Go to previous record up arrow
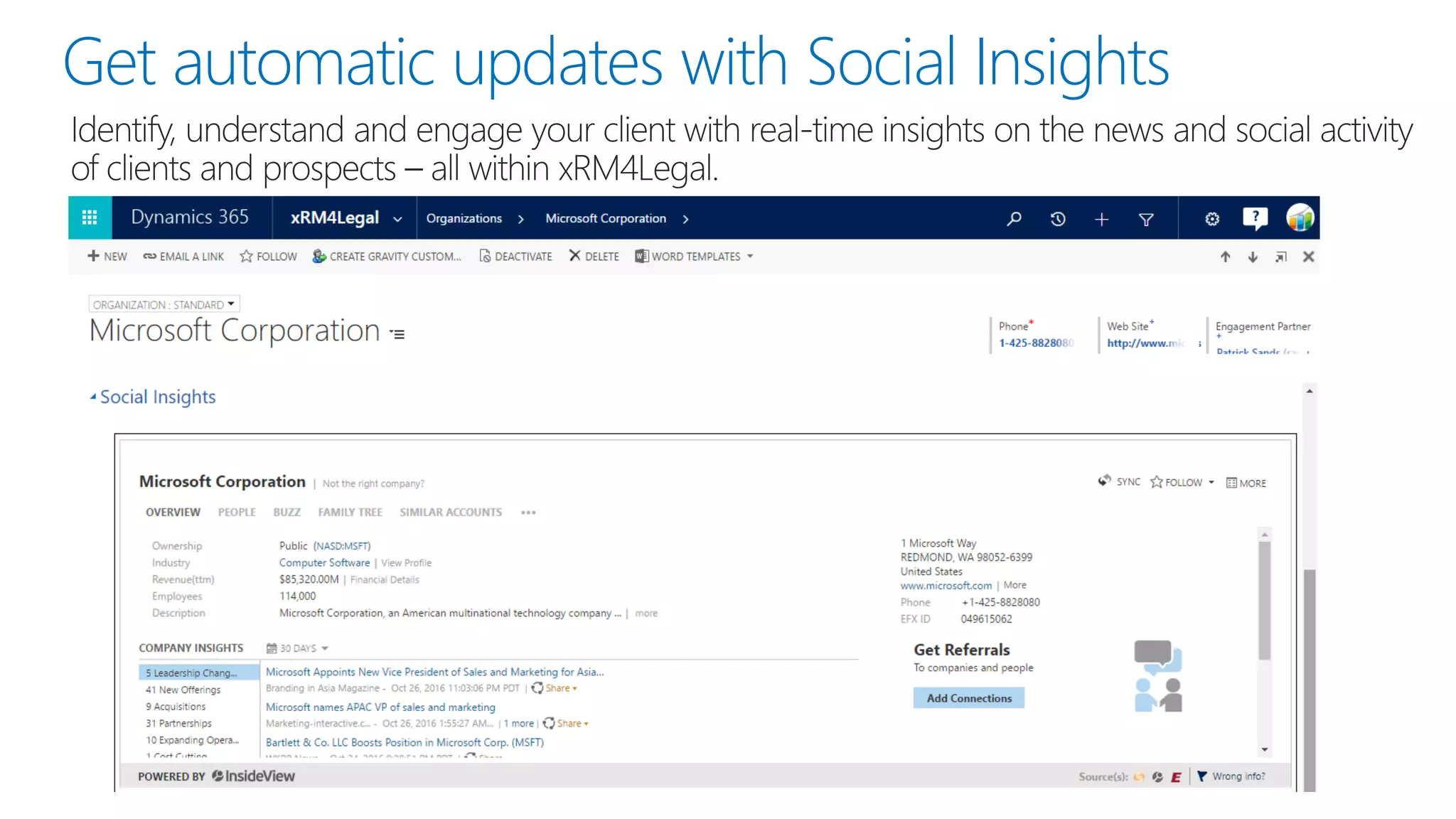Screen dimensions: 1456x819 [x=1226, y=257]
